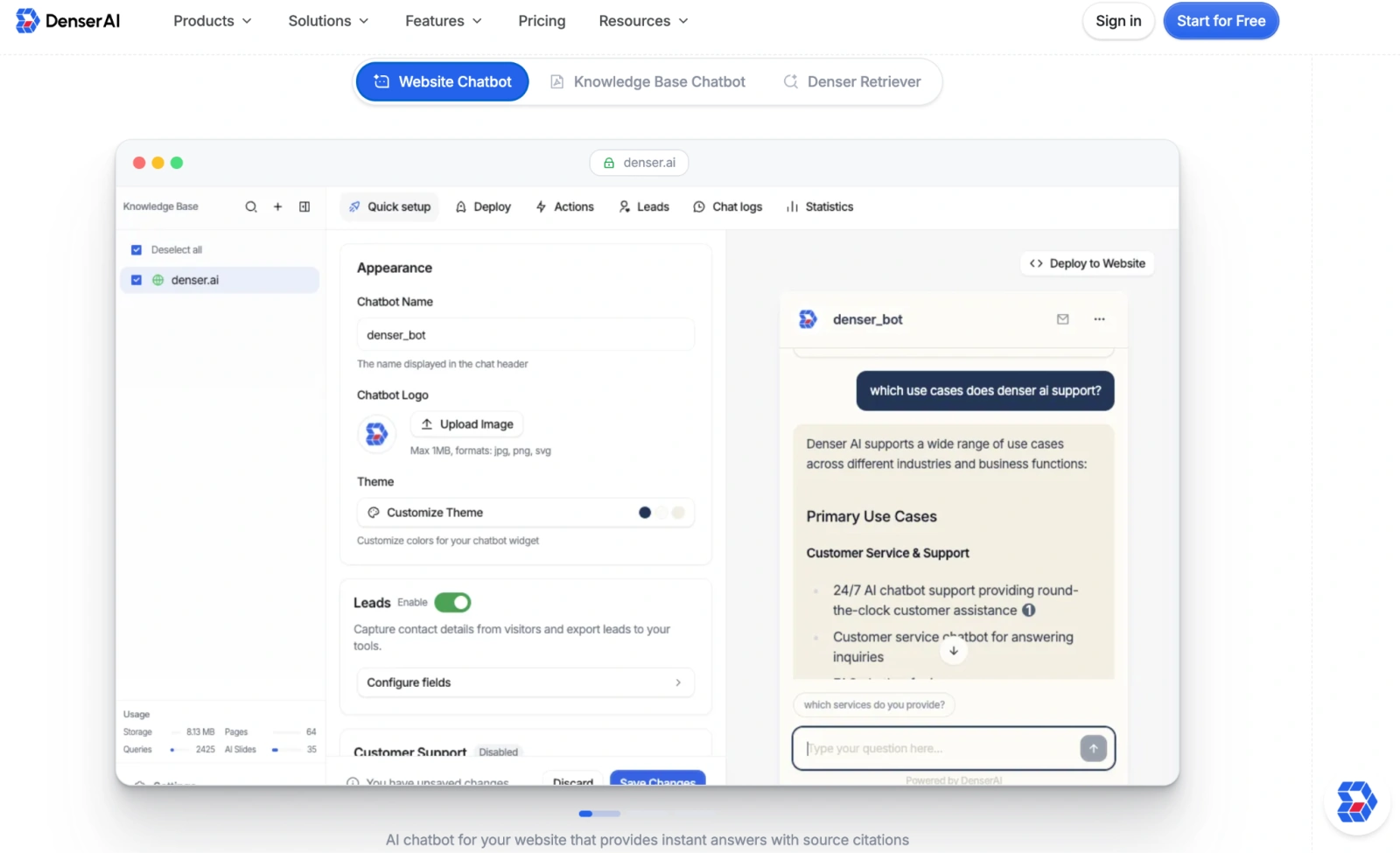The image size is (1400, 853).
Task: Open the Chat logs tab
Action: pyautogui.click(x=727, y=207)
